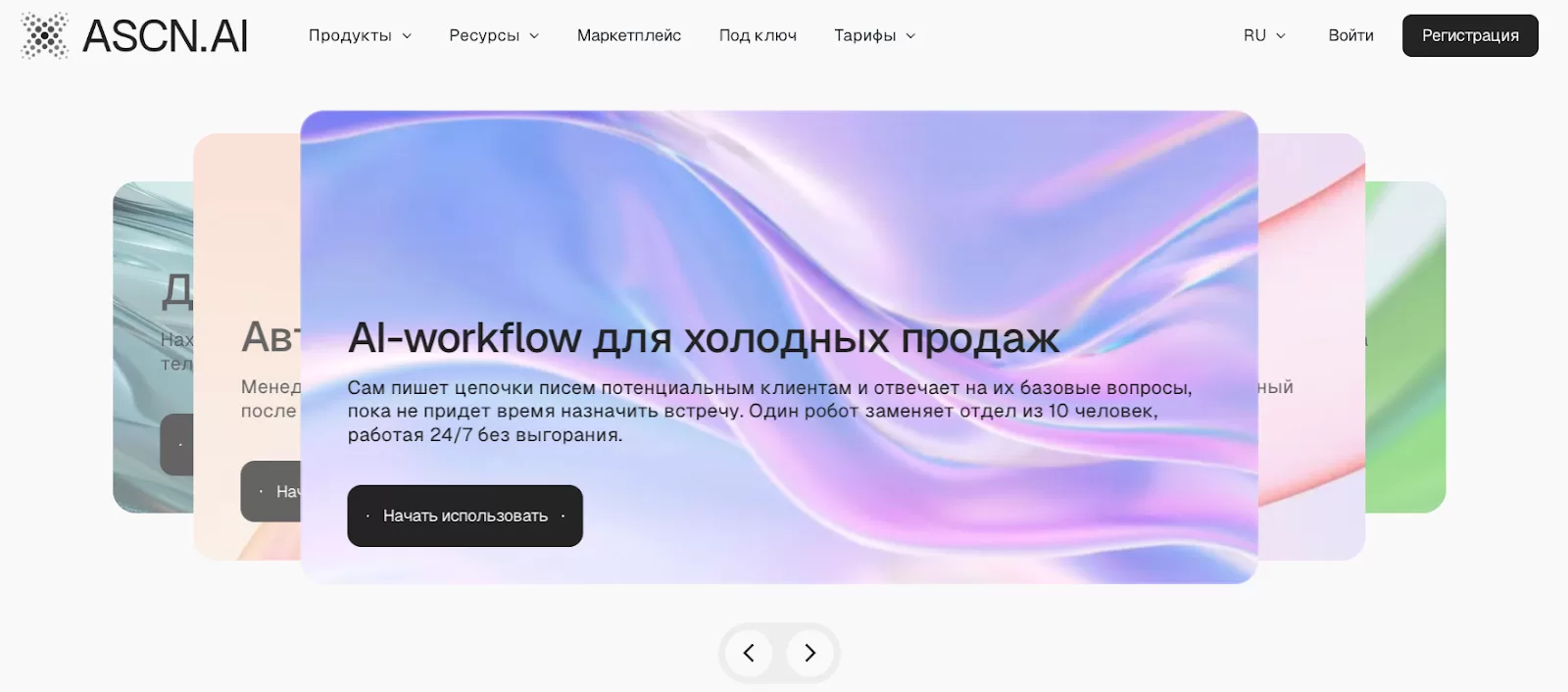1568x692 pixels.
Task: Open the RU language selector
Action: 1254,35
